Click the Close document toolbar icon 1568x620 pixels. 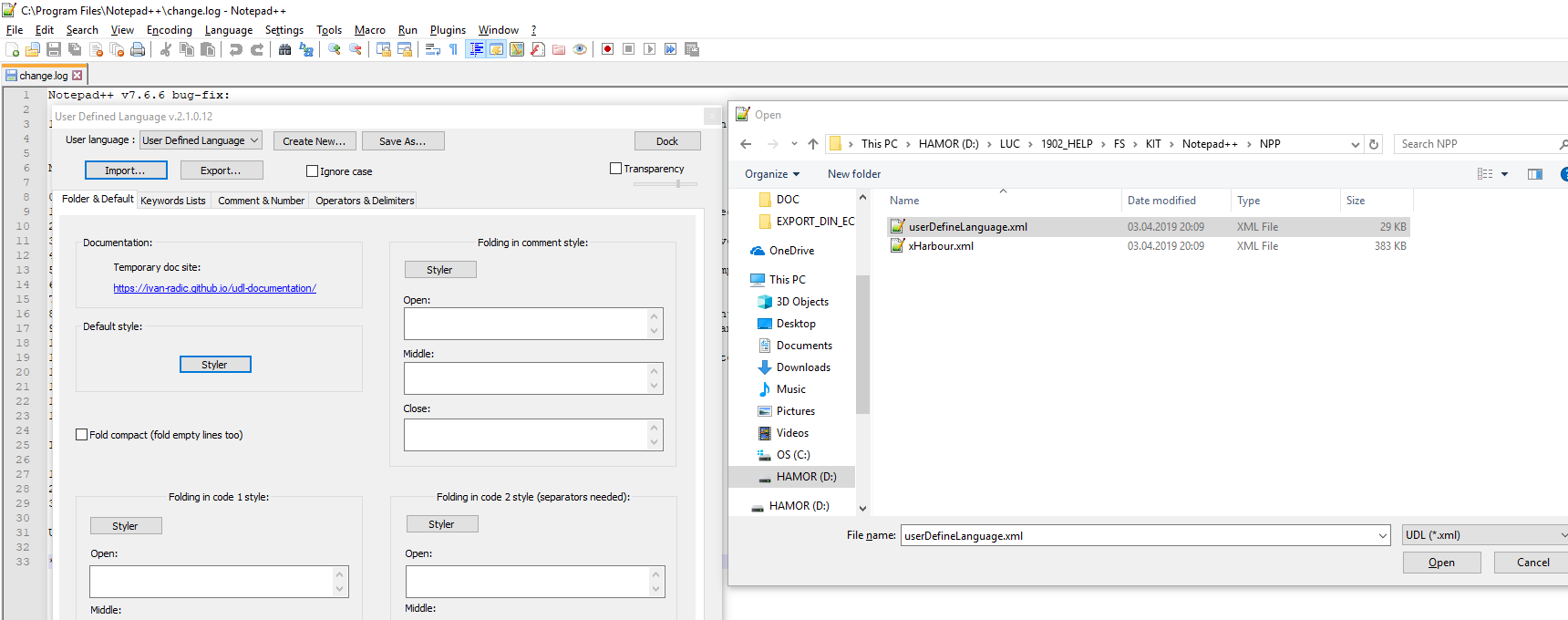coord(96,49)
